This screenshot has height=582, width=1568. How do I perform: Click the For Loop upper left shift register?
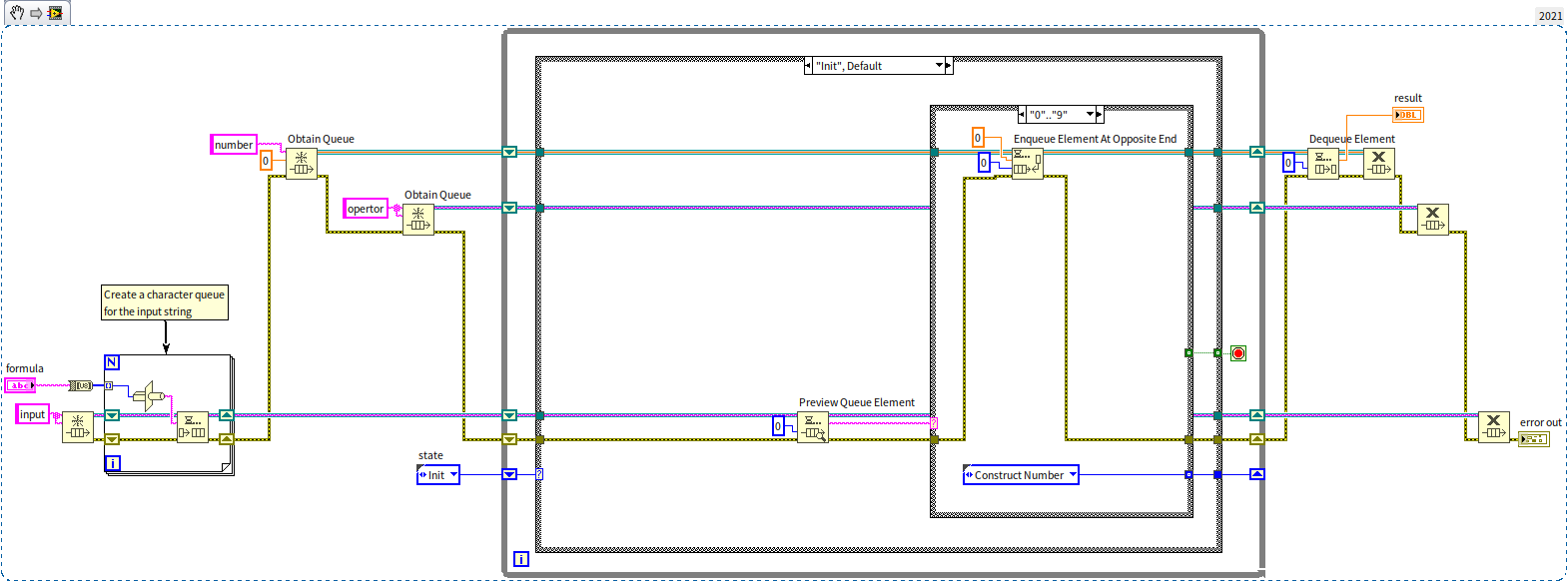[112, 415]
